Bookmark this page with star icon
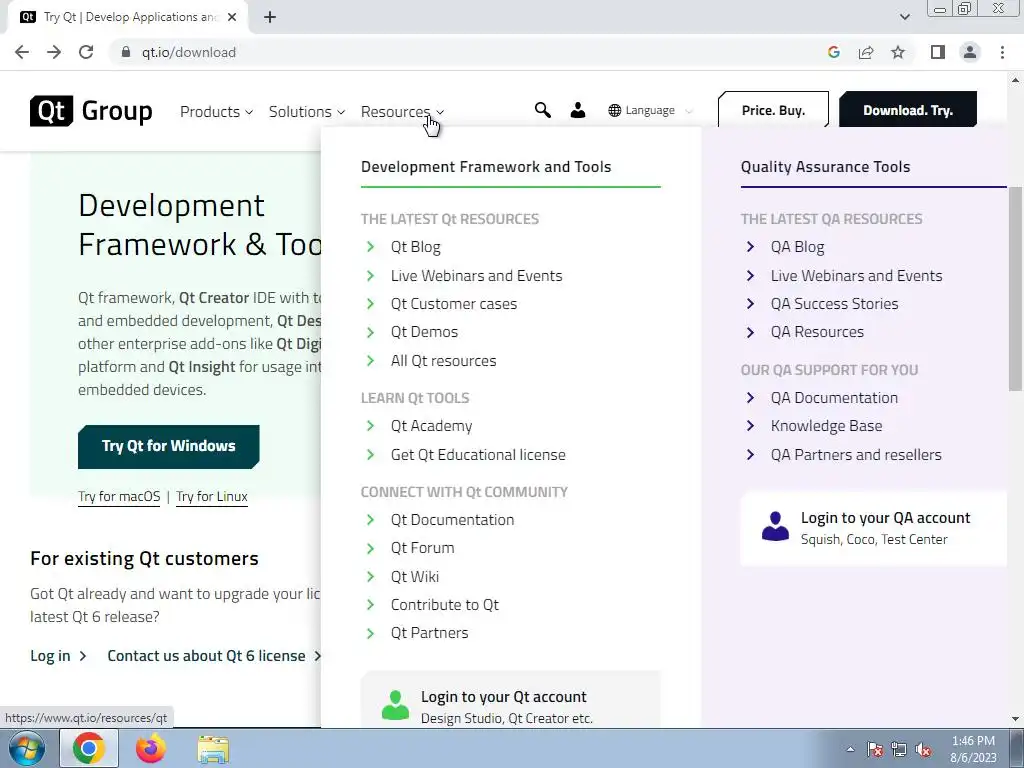 [x=898, y=52]
